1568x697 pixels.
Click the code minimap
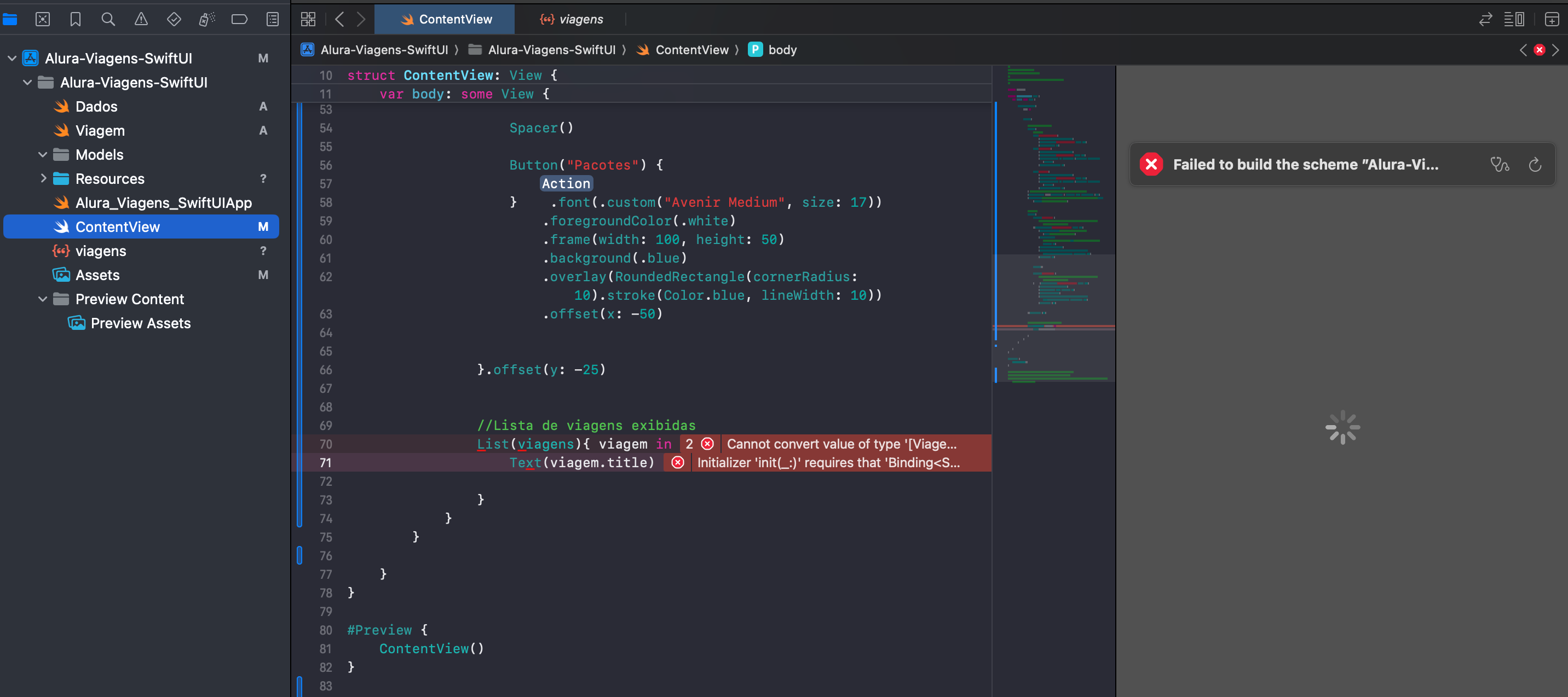point(1055,225)
